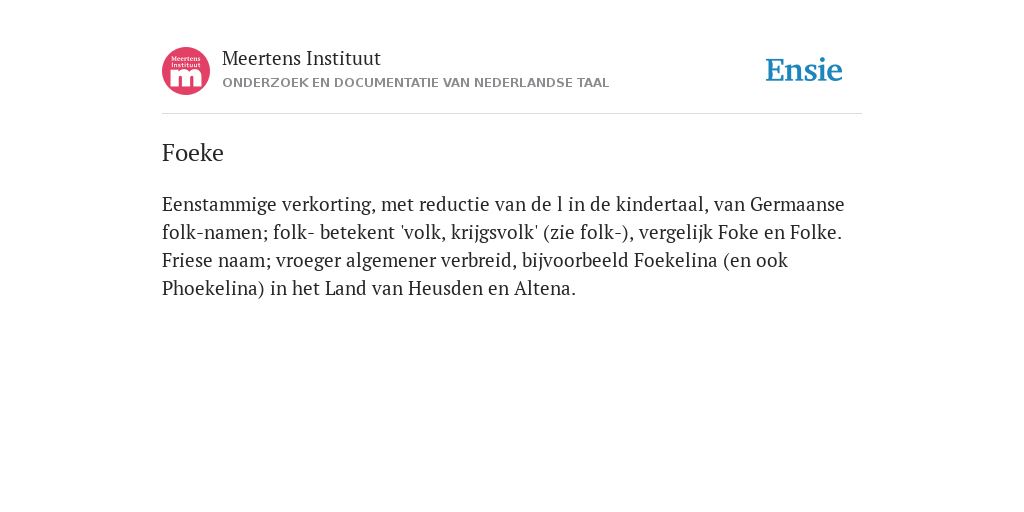This screenshot has height=512, width=1024.
Task: Open the Ensie logo link
Action: (804, 70)
